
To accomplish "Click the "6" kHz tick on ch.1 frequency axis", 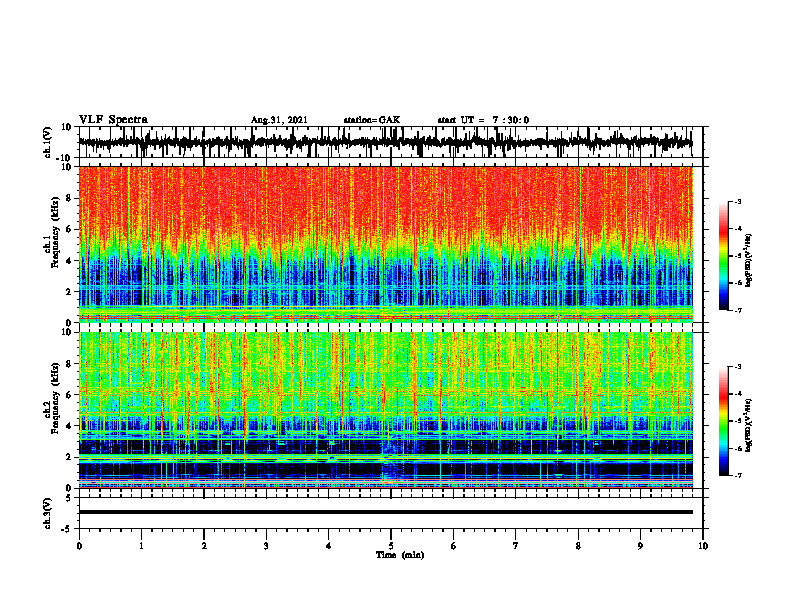I will tap(70, 229).
